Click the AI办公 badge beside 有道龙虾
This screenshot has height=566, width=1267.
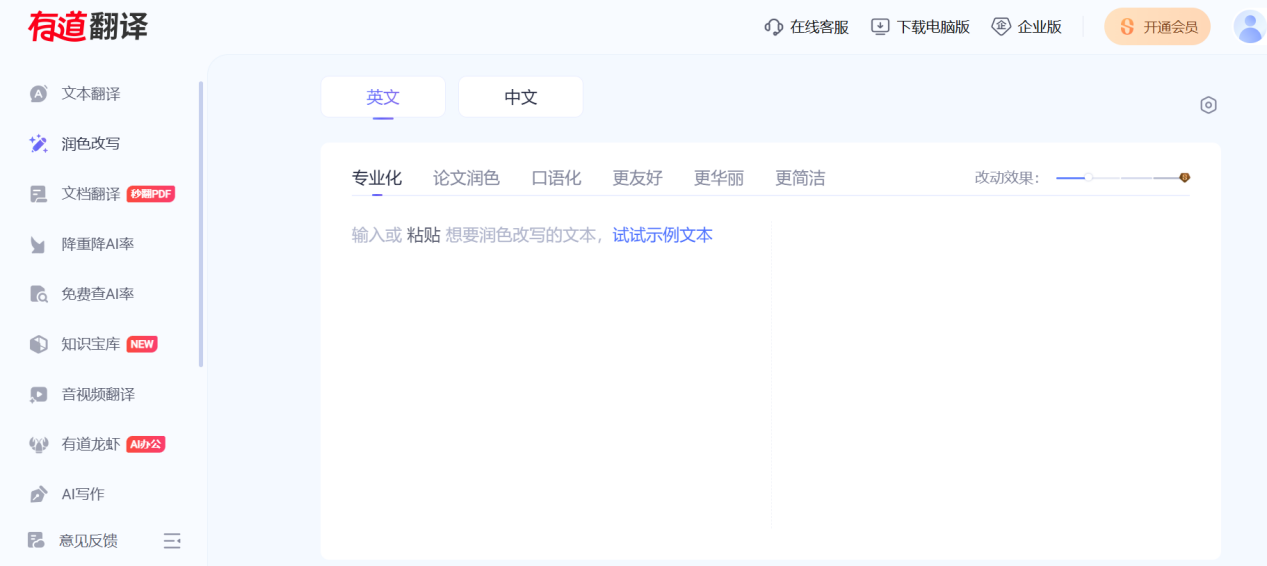146,444
